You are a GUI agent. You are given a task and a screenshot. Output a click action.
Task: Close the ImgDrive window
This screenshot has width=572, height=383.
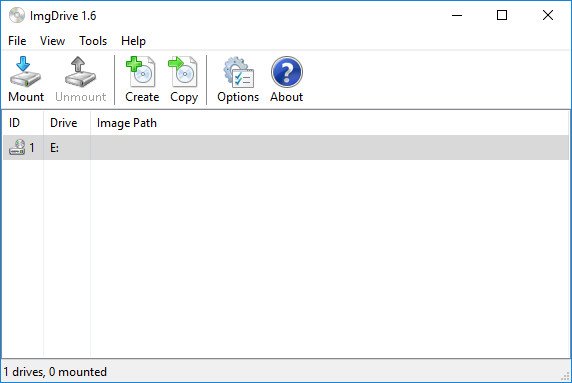[x=548, y=15]
